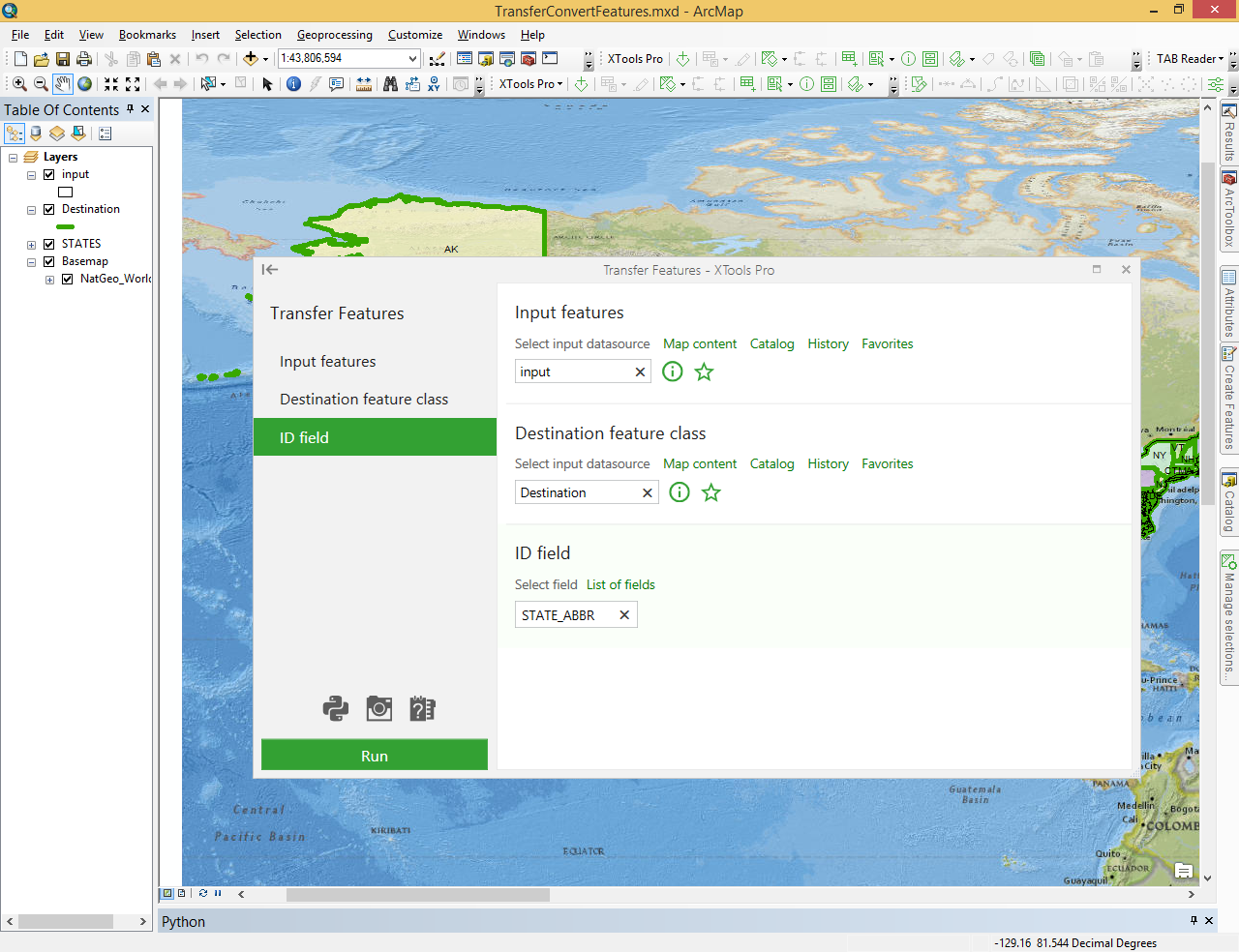Viewport: 1239px width, 952px height.
Task: Click List By Selection icon
Action: pyautogui.click(x=78, y=134)
